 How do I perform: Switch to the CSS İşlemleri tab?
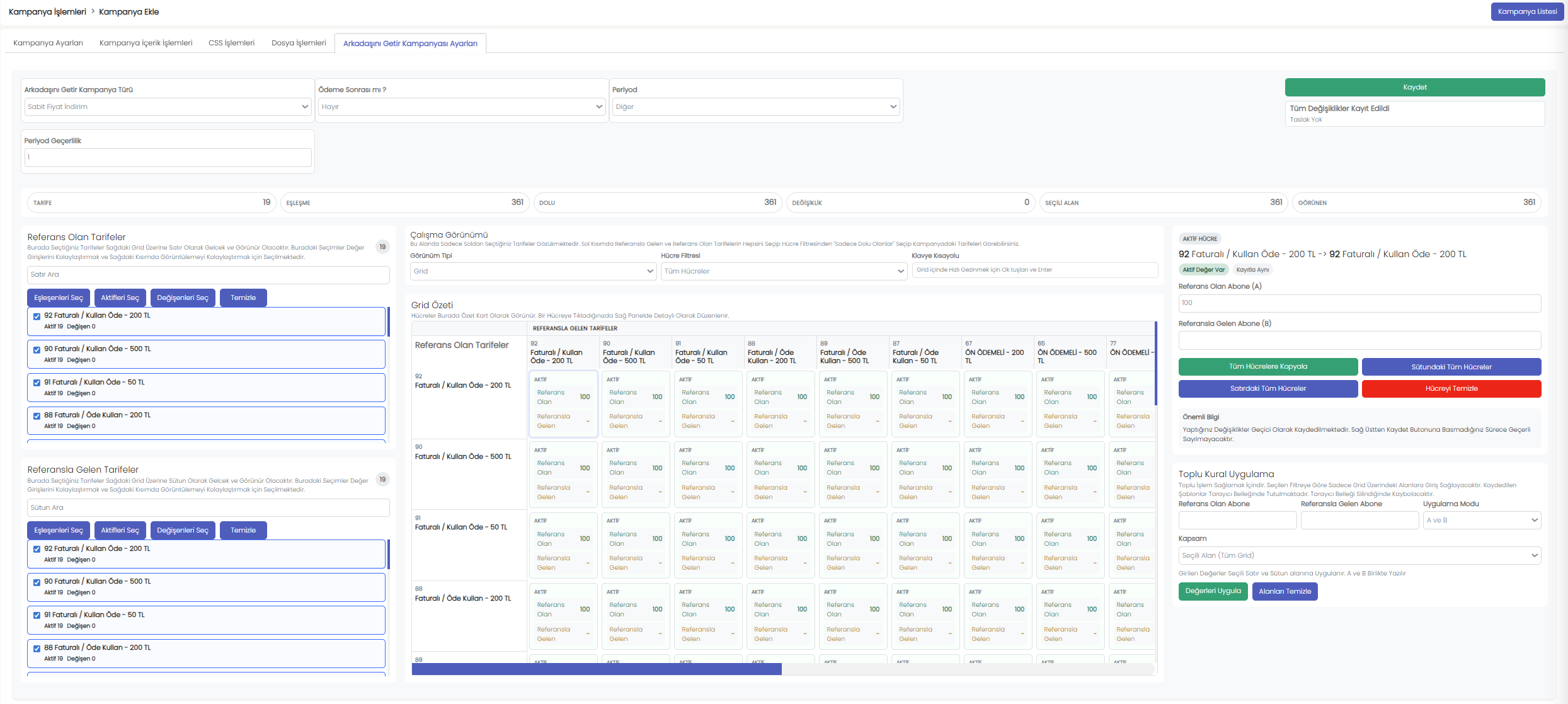231,43
